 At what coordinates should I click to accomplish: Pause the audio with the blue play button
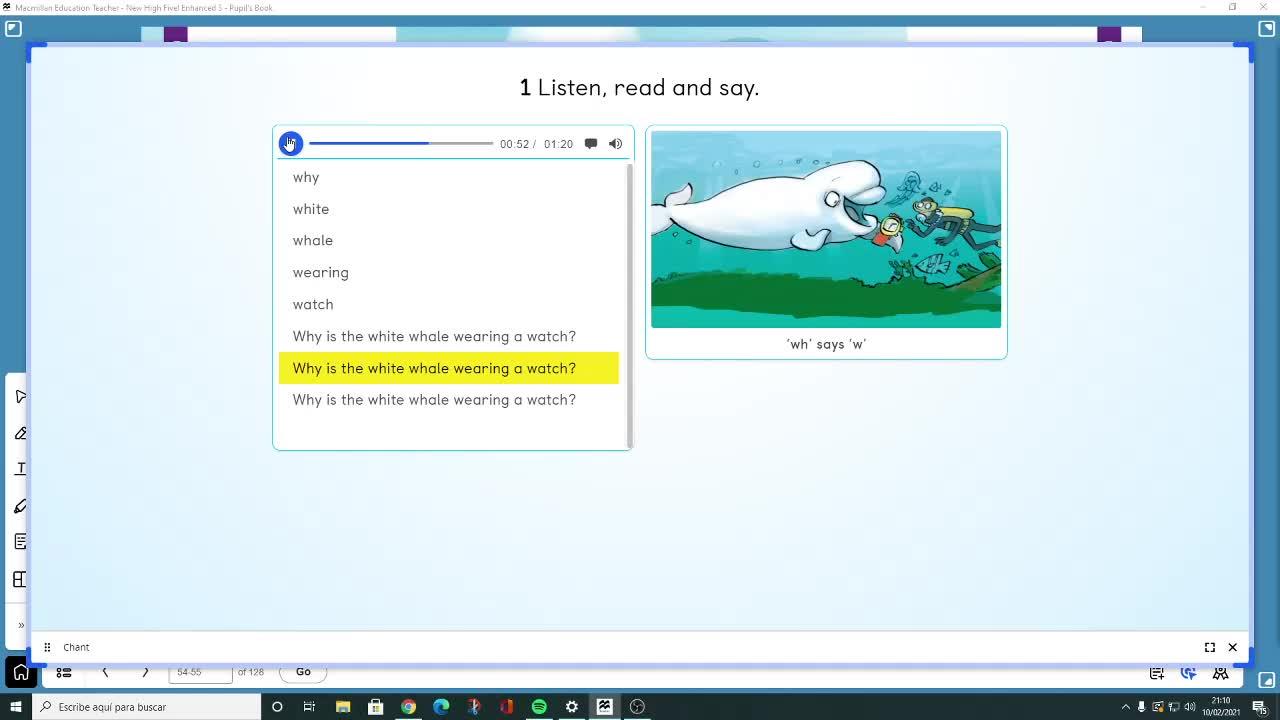click(x=290, y=144)
